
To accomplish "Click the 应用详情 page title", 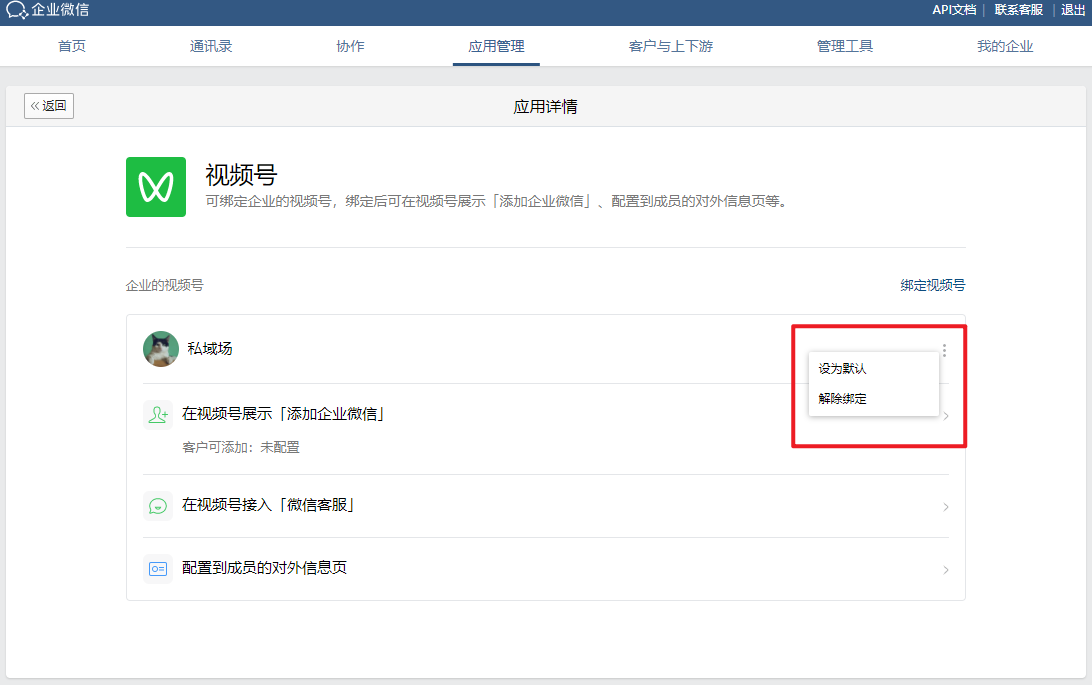I will [545, 107].
